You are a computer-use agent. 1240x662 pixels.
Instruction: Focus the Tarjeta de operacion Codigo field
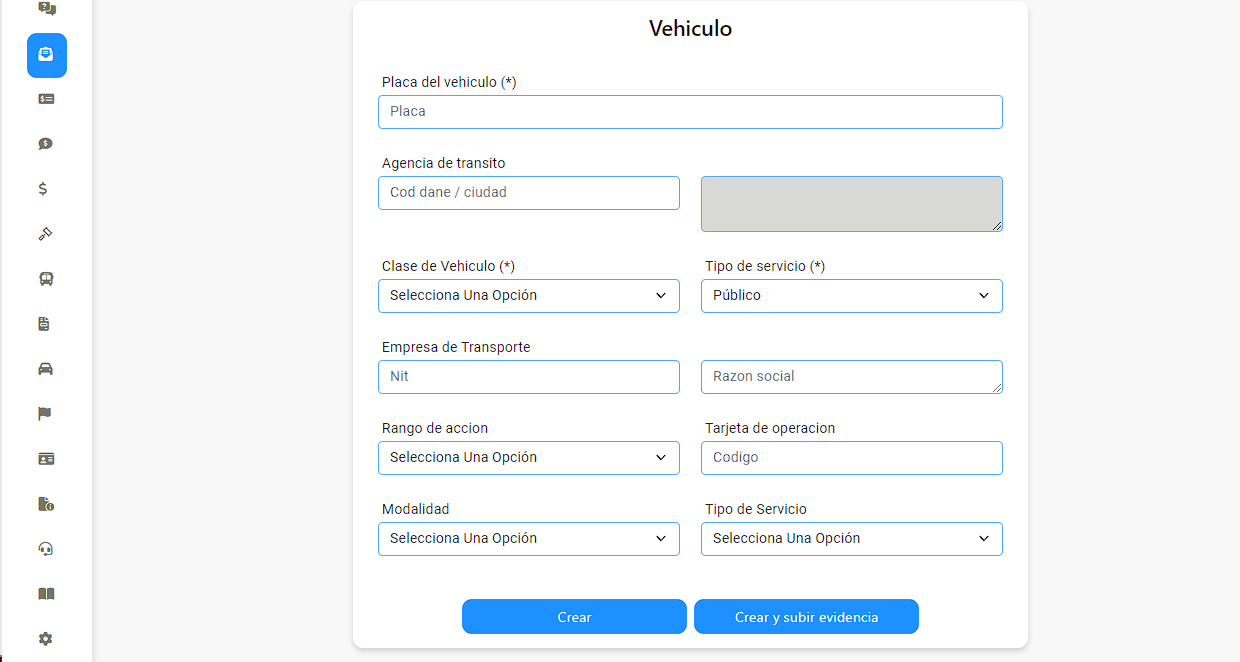pyautogui.click(x=852, y=458)
